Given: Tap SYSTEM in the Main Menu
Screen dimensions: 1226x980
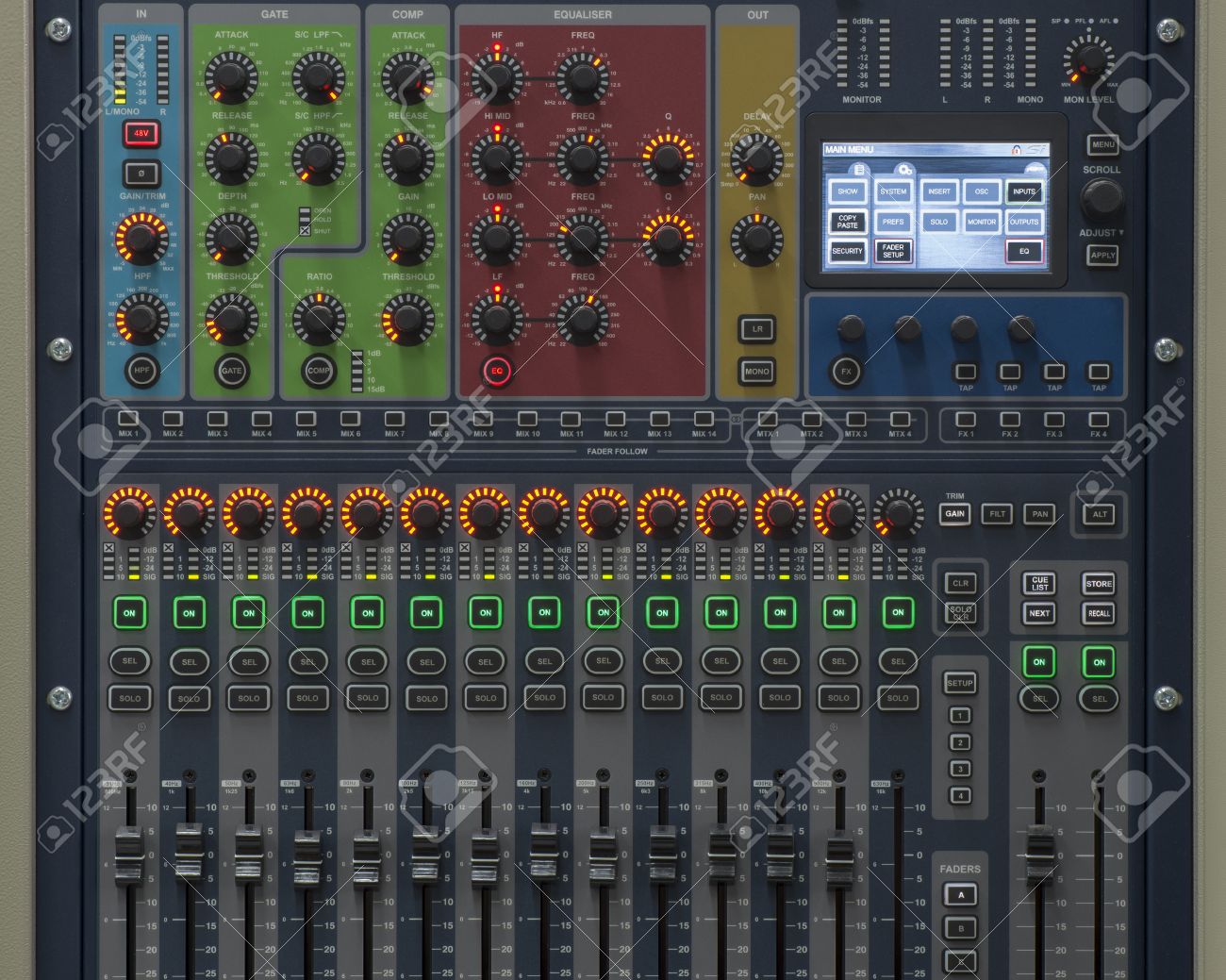Looking at the screenshot, I should tap(893, 191).
